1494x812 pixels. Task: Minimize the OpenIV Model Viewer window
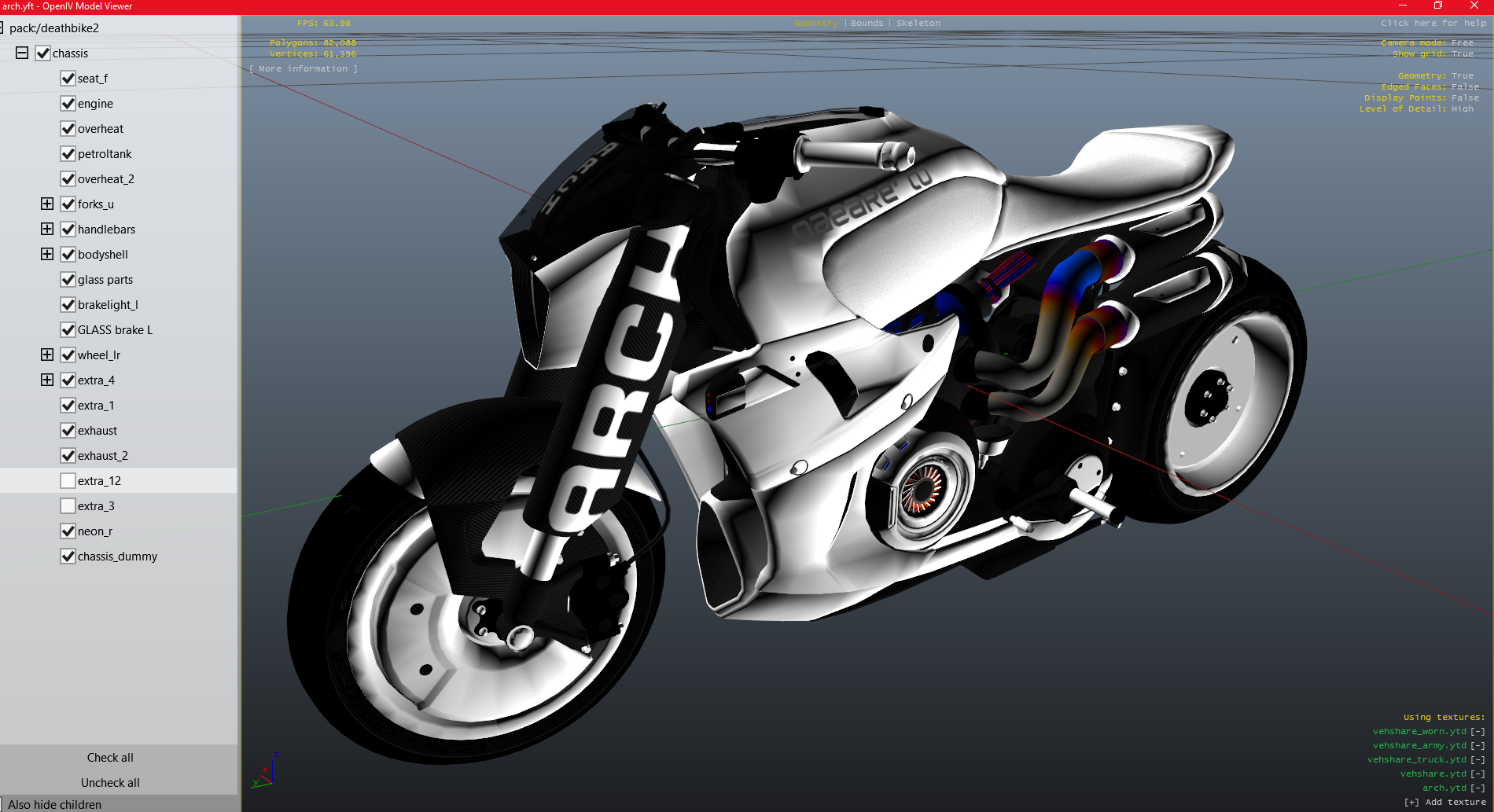click(x=1402, y=6)
